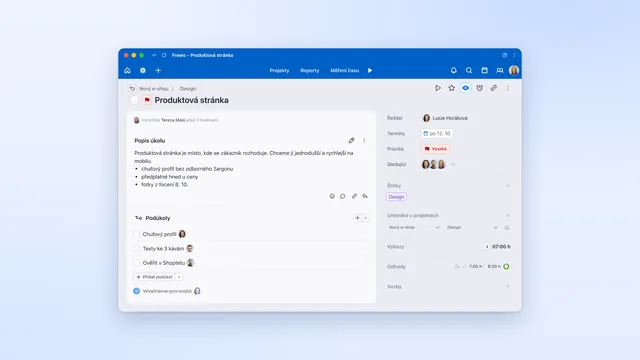Click the Přidat podúkol button
The image size is (640, 360).
[x=154, y=277]
